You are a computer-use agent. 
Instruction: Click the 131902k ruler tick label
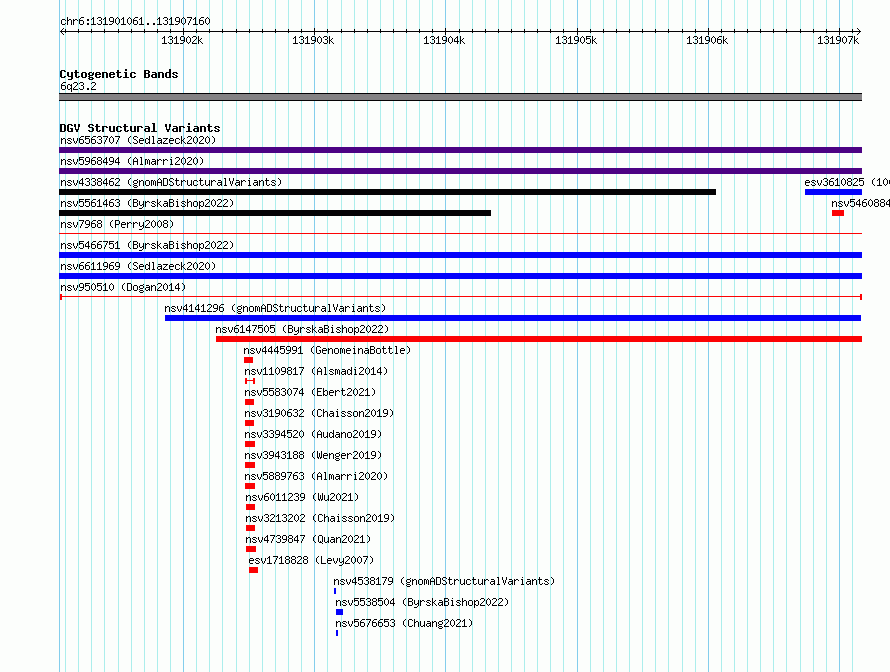click(182, 40)
